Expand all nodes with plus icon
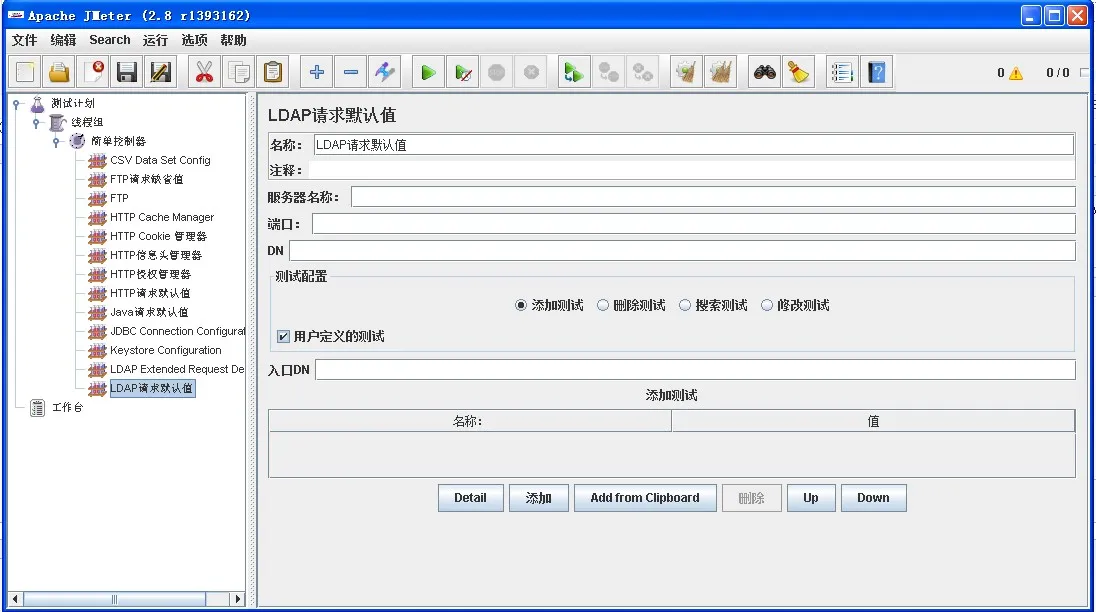Image resolution: width=1096 pixels, height=612 pixels. click(x=317, y=72)
